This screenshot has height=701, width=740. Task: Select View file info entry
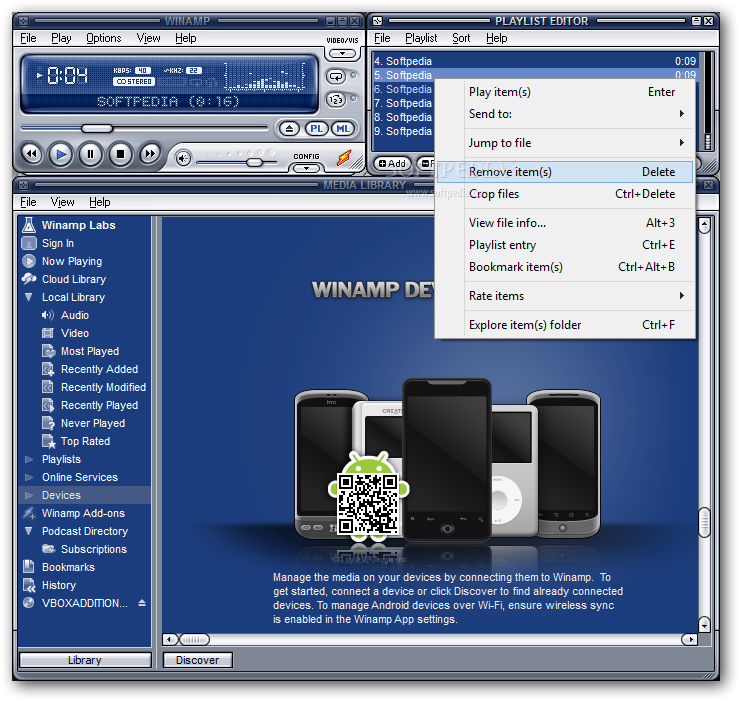point(565,223)
